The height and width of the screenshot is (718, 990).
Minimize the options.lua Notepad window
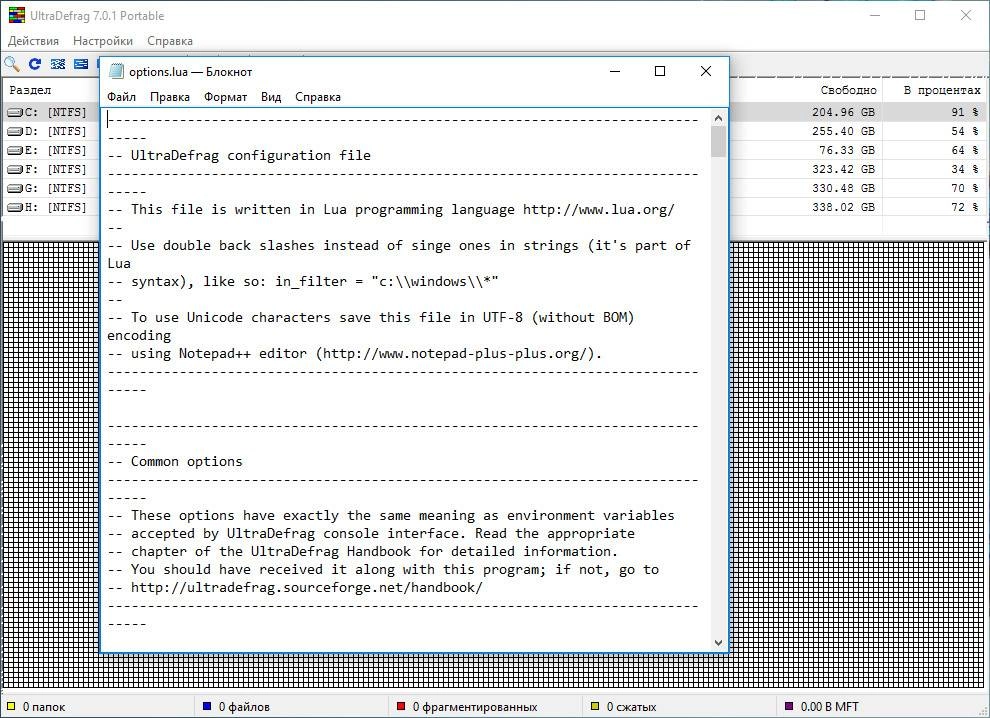click(615, 71)
